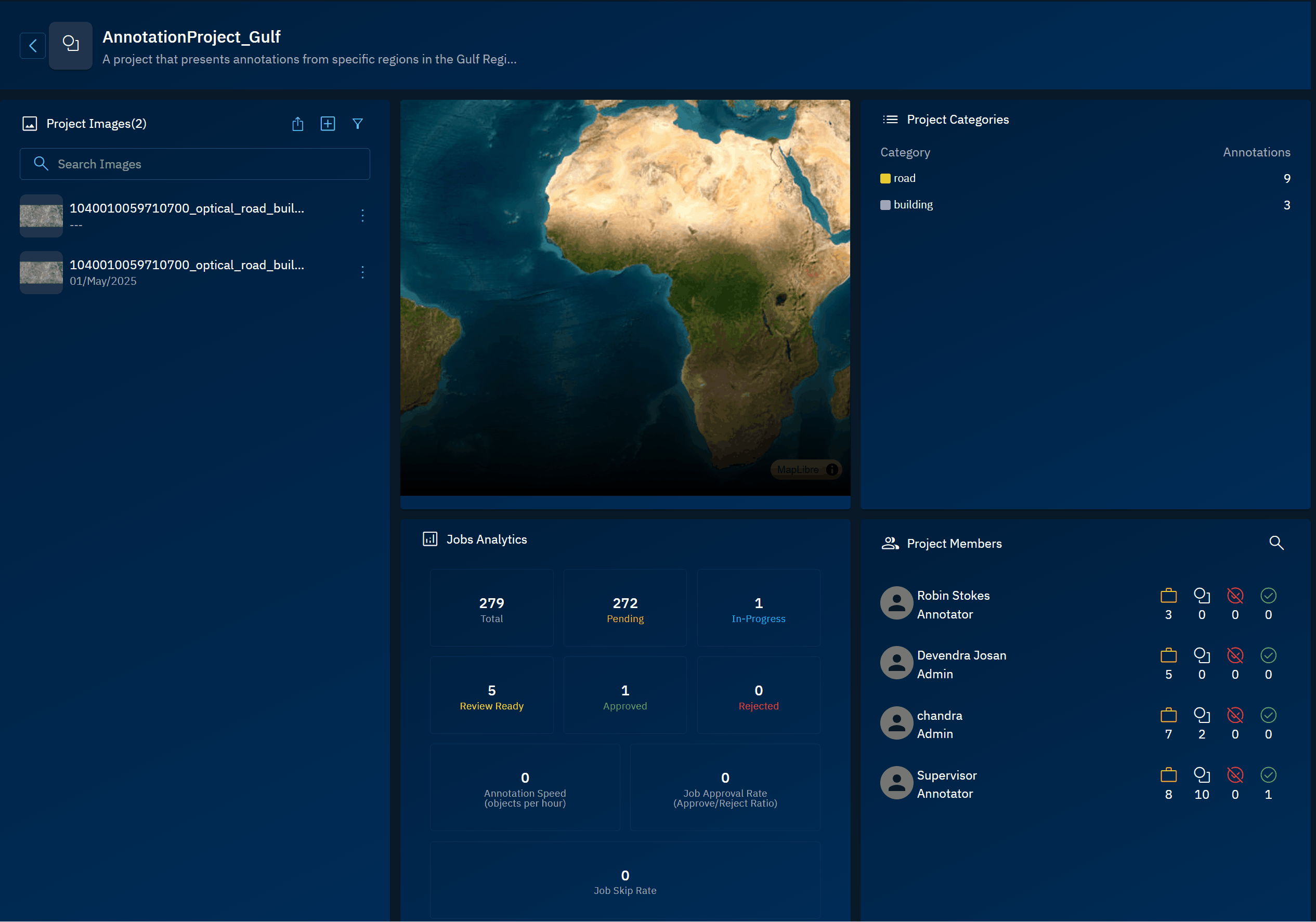
Task: Click in the Search Images field
Action: 195,164
